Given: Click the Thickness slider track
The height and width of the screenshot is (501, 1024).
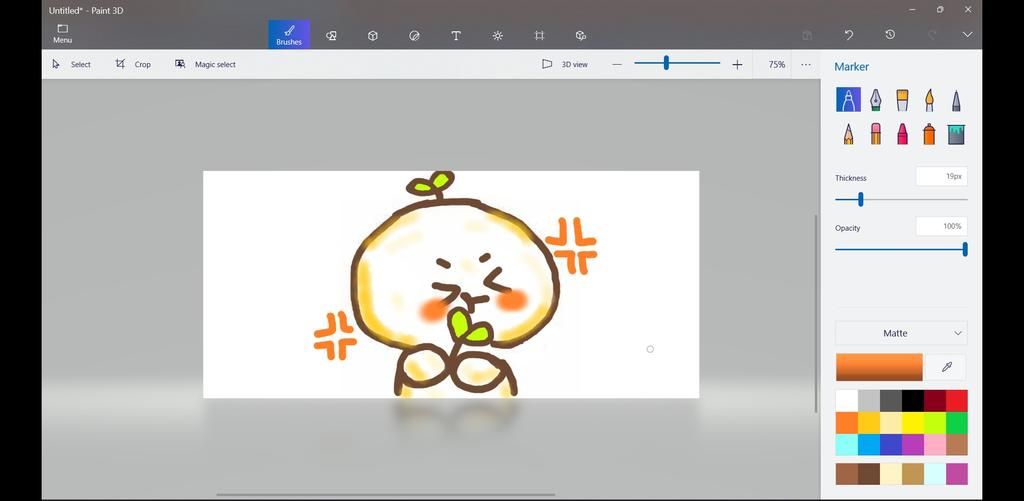Looking at the screenshot, I should point(901,199).
